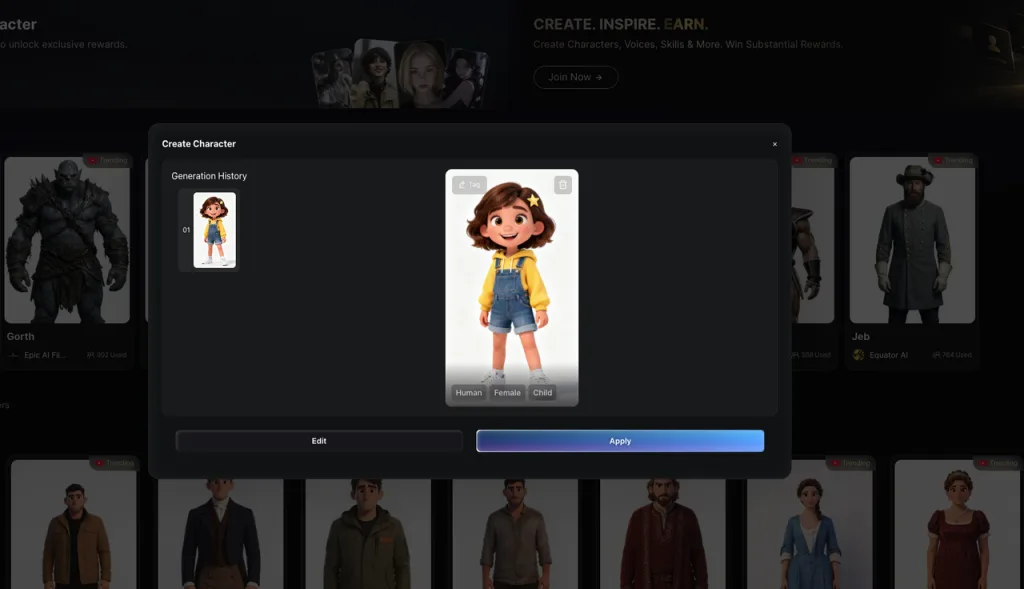Viewport: 1024px width, 589px height.
Task: Click the Trending badge on Jeb card
Action: pos(953,161)
